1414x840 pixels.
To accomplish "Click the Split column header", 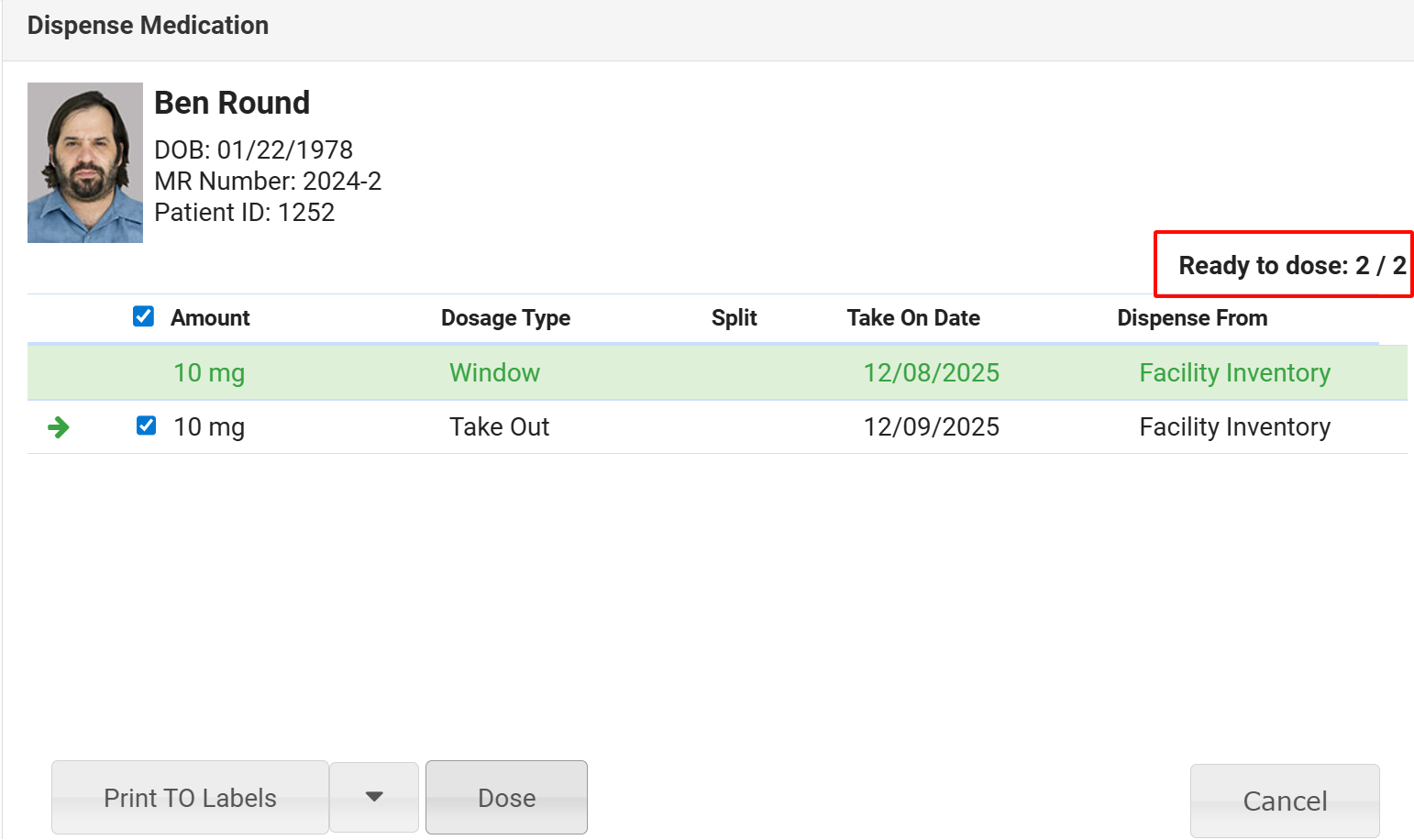I will 734,318.
